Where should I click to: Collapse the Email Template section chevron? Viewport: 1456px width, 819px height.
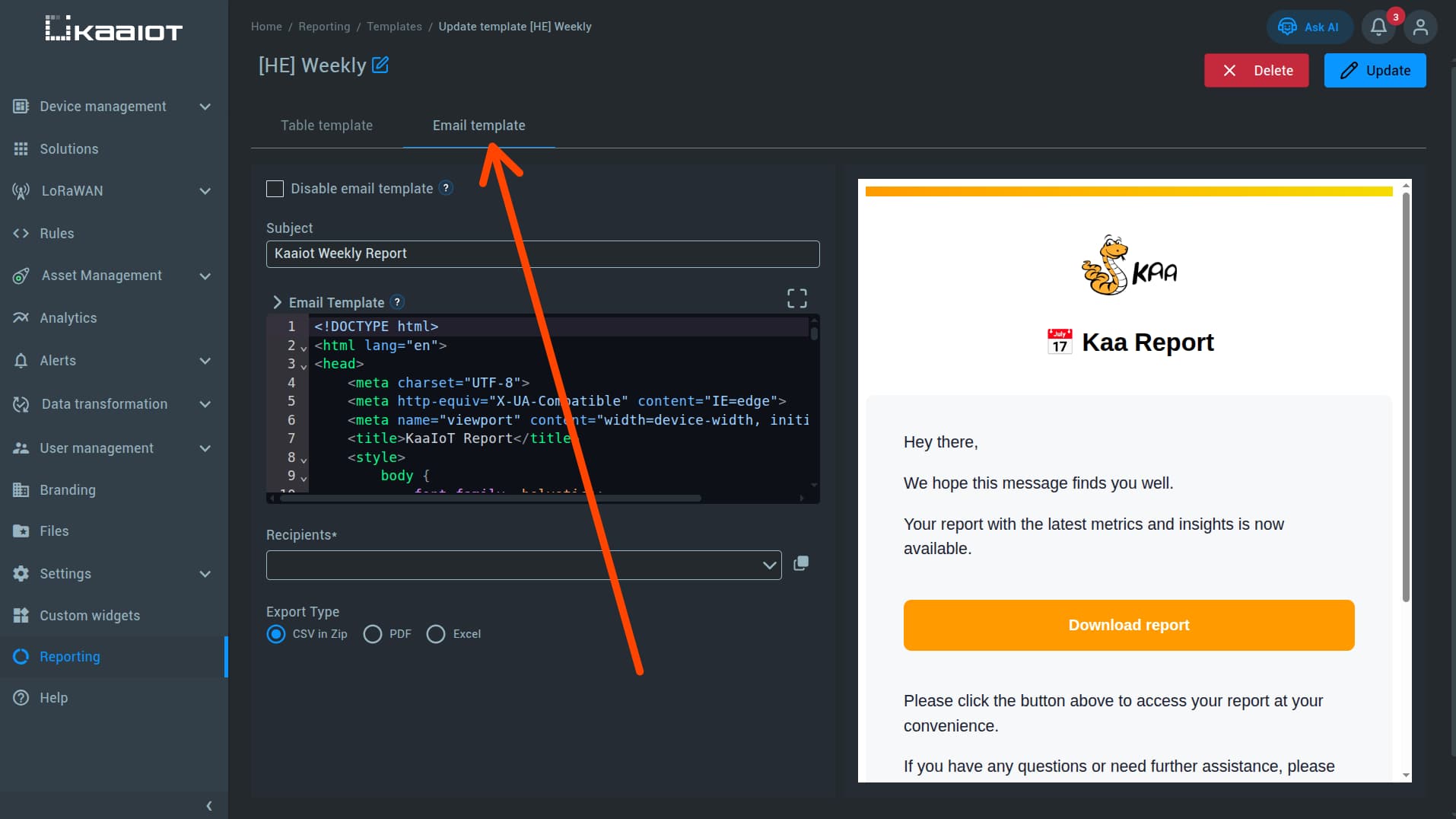coord(277,302)
